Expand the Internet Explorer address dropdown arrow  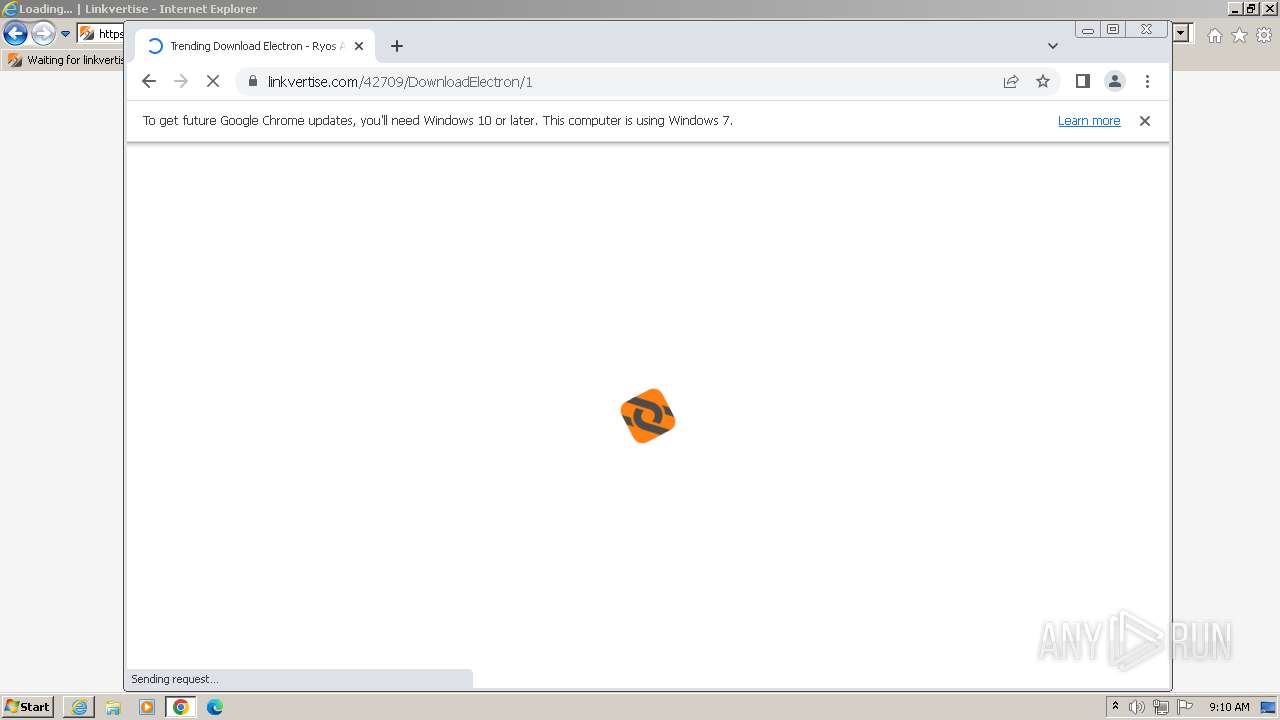1181,34
